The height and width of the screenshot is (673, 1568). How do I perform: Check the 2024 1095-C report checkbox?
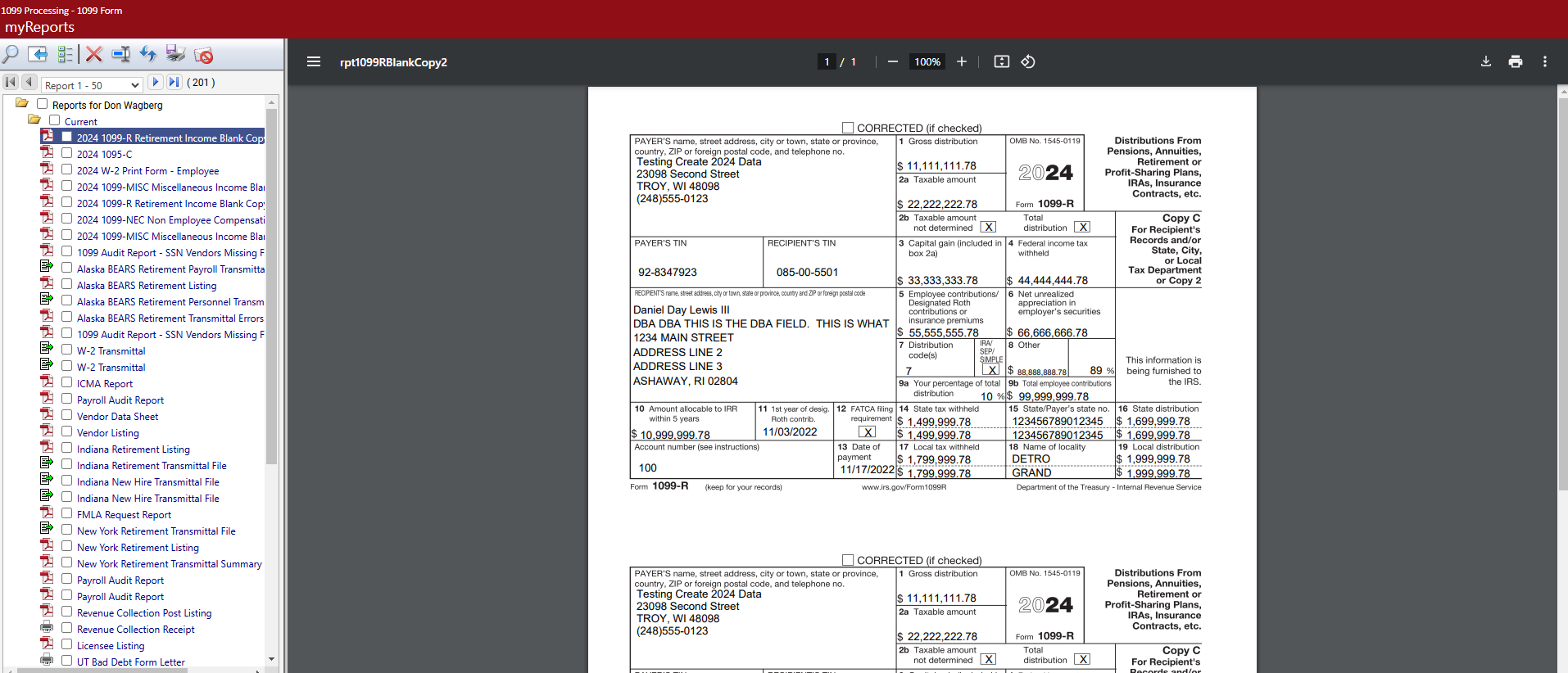[x=67, y=153]
